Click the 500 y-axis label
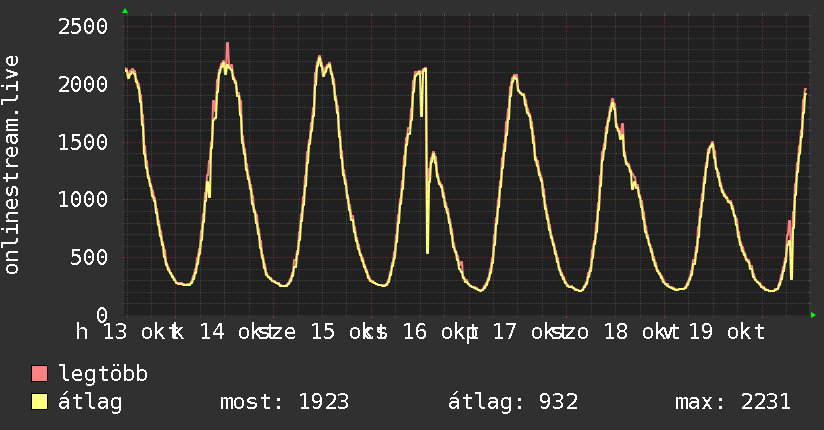The height and width of the screenshot is (430, 824). coord(89,257)
